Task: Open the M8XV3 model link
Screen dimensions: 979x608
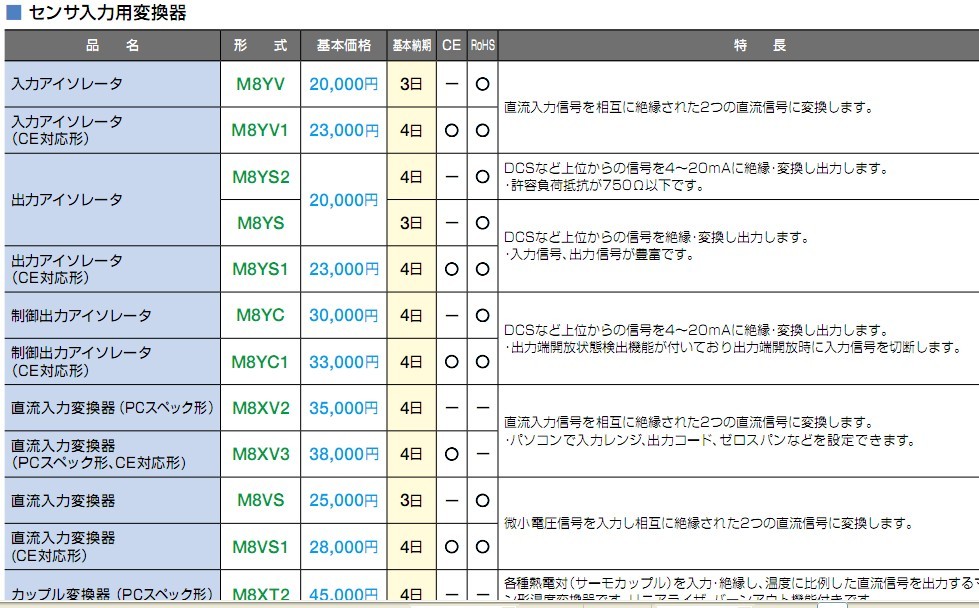Action: (x=260, y=454)
